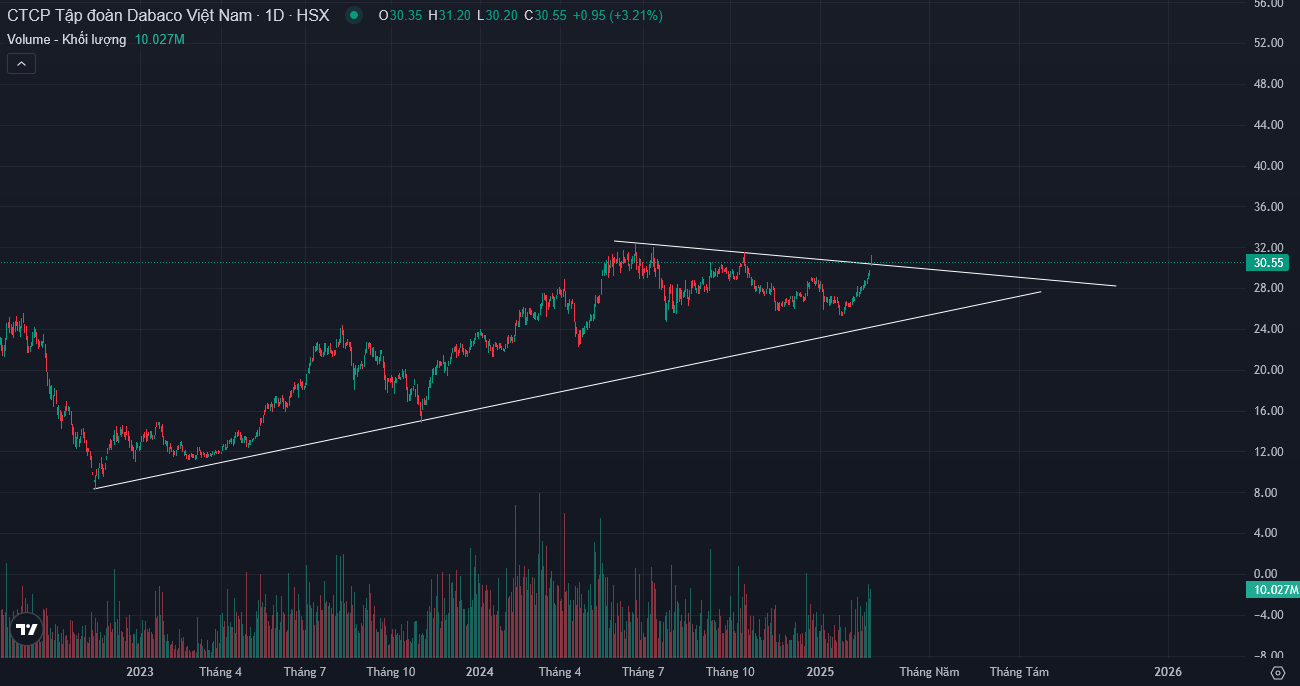This screenshot has height=686, width=1300.
Task: Click the TradingView logo
Action: coord(26,630)
